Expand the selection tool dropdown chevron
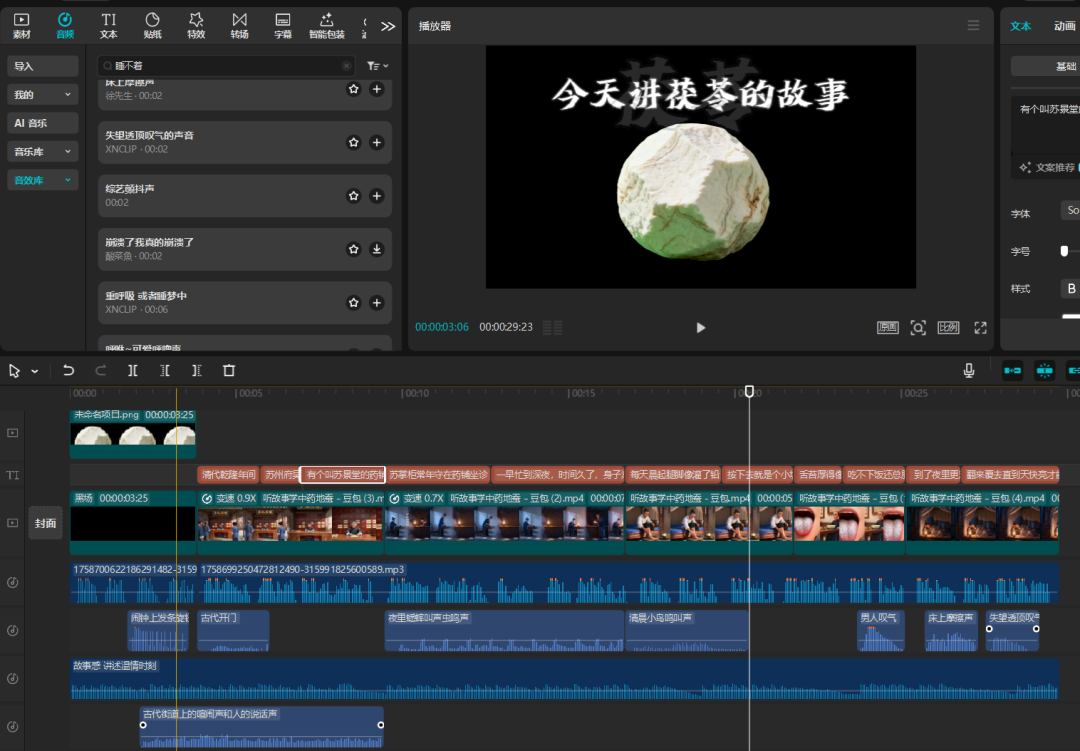This screenshot has width=1080, height=751. (x=33, y=370)
